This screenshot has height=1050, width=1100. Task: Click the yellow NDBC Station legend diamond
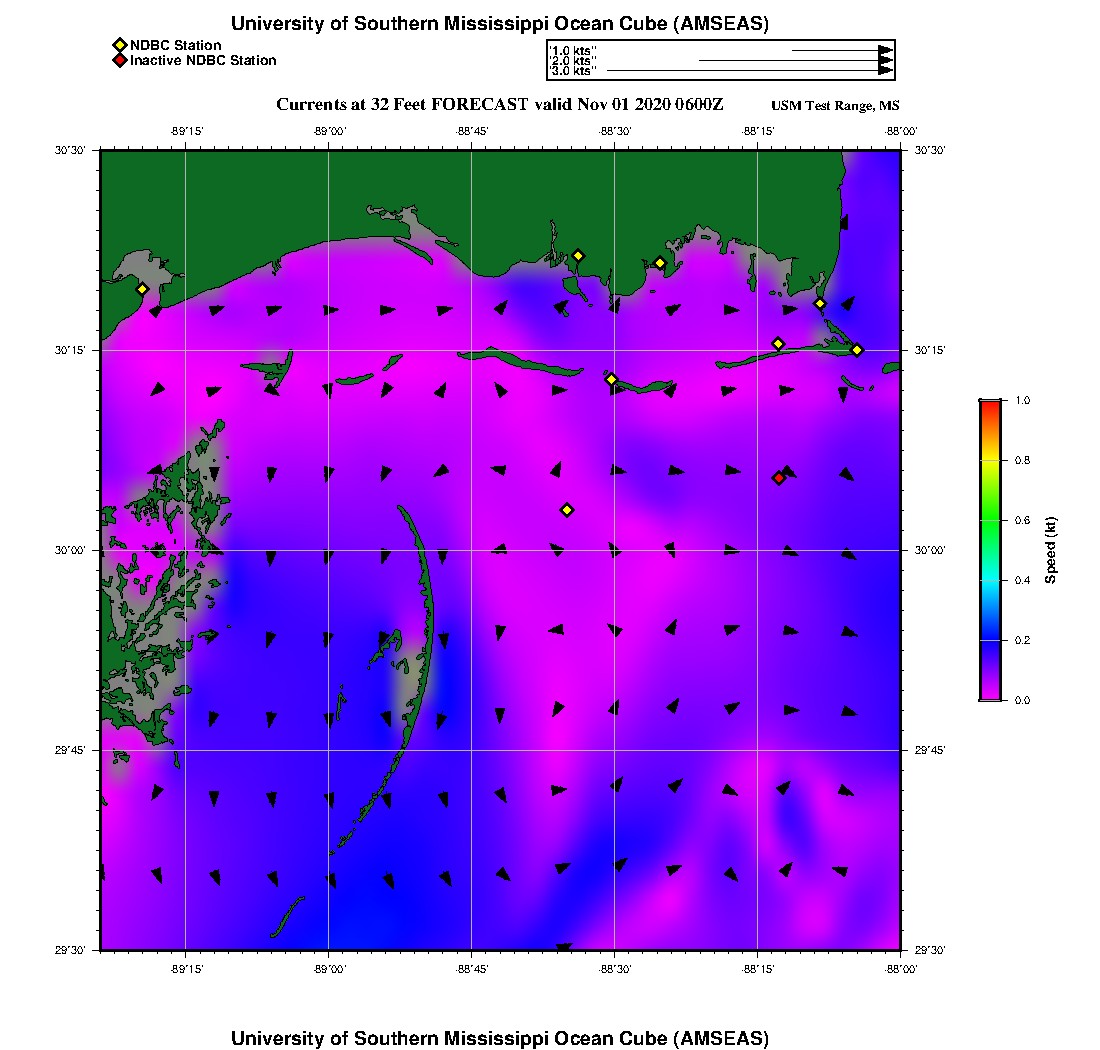[119, 45]
